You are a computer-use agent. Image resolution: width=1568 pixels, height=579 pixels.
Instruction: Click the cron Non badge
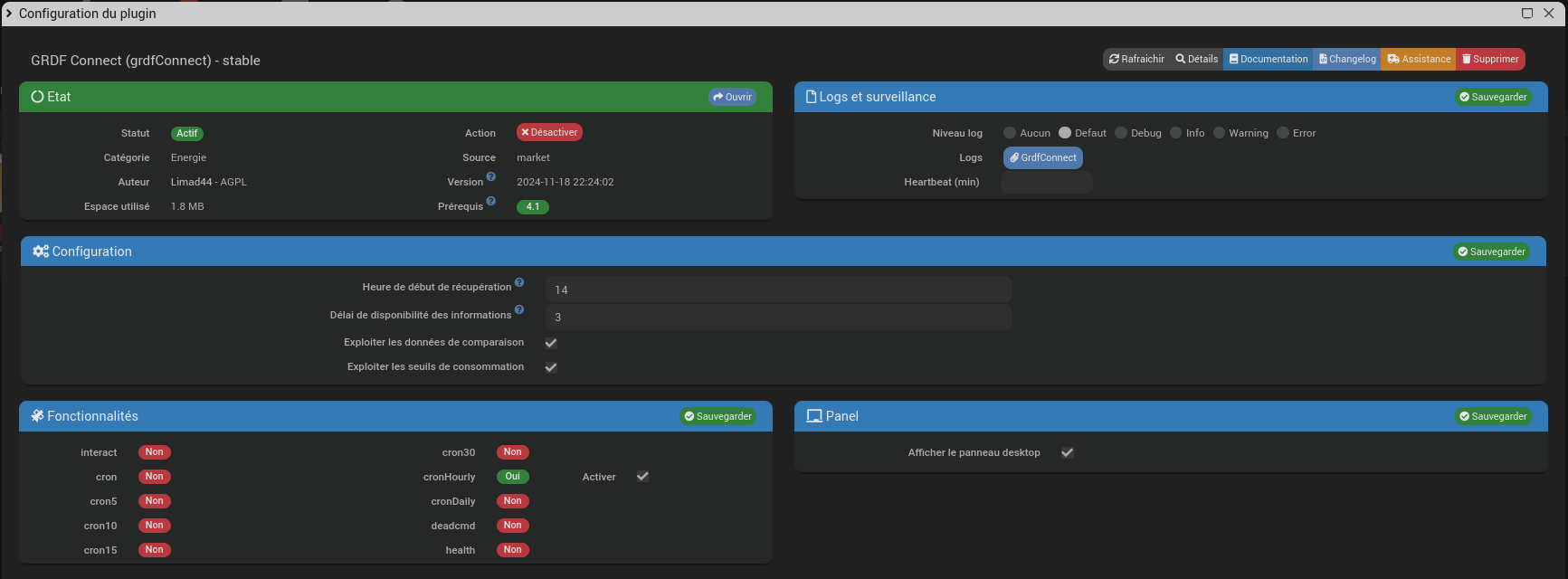[x=155, y=477]
